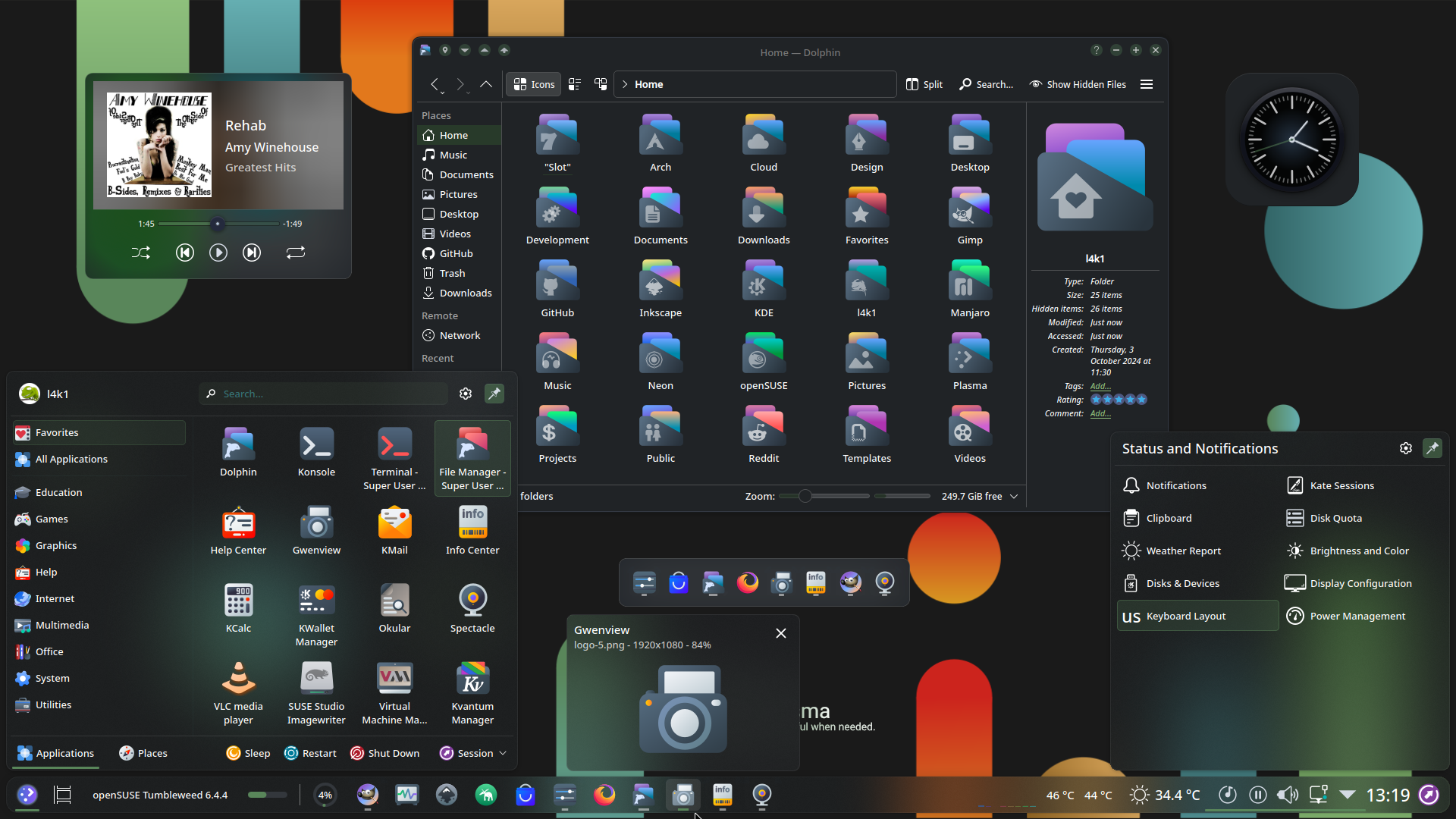Image resolution: width=1456 pixels, height=819 pixels.
Task: Open Trash in Places sidebar
Action: pos(459,273)
